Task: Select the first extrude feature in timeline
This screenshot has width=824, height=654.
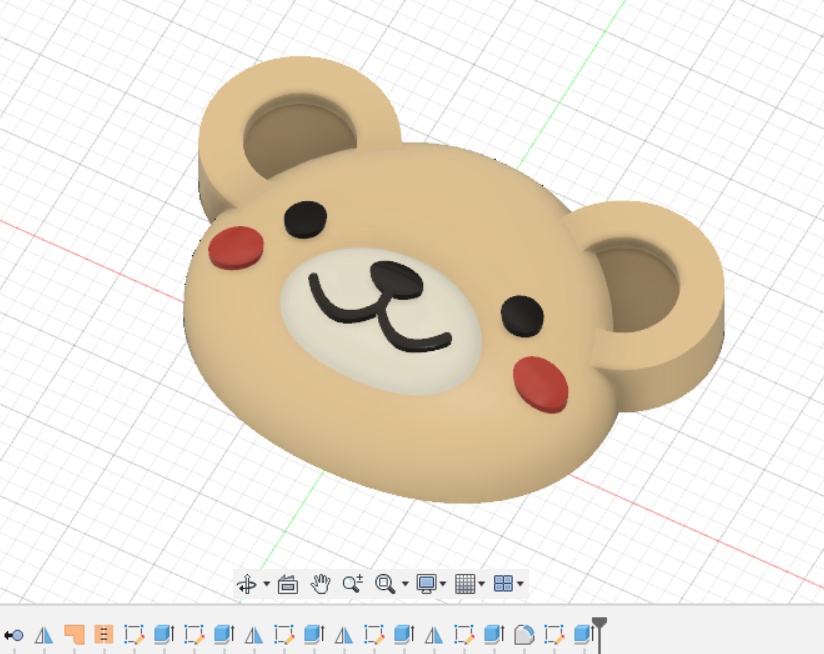Action: [164, 635]
